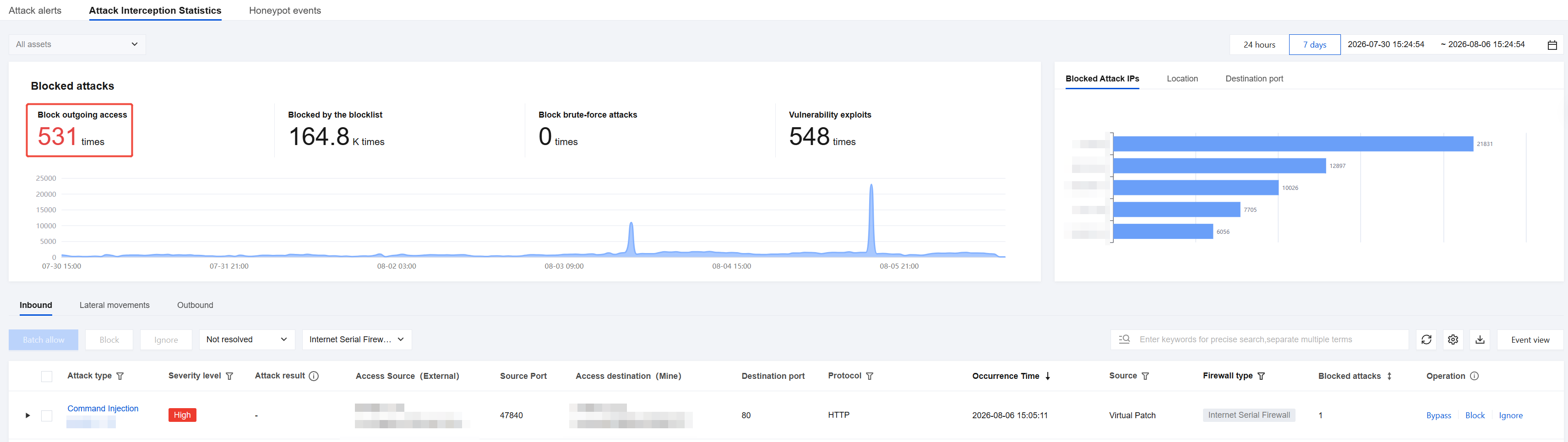Open the Not resolved status dropdown

(246, 340)
